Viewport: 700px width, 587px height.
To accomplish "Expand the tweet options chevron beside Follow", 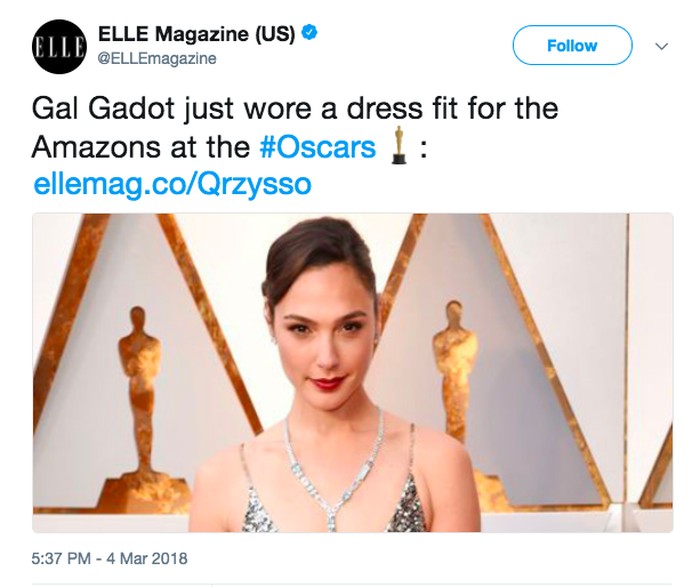I will [660, 46].
